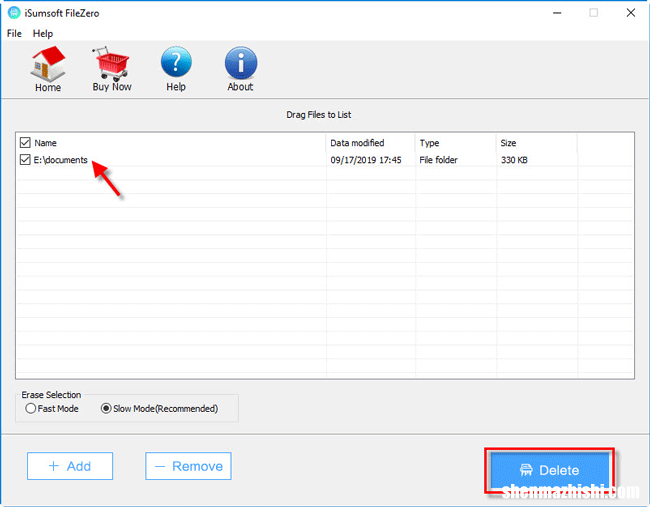Screen dimensions: 650x507
Task: Click the File folder type cell
Action: coord(439,160)
